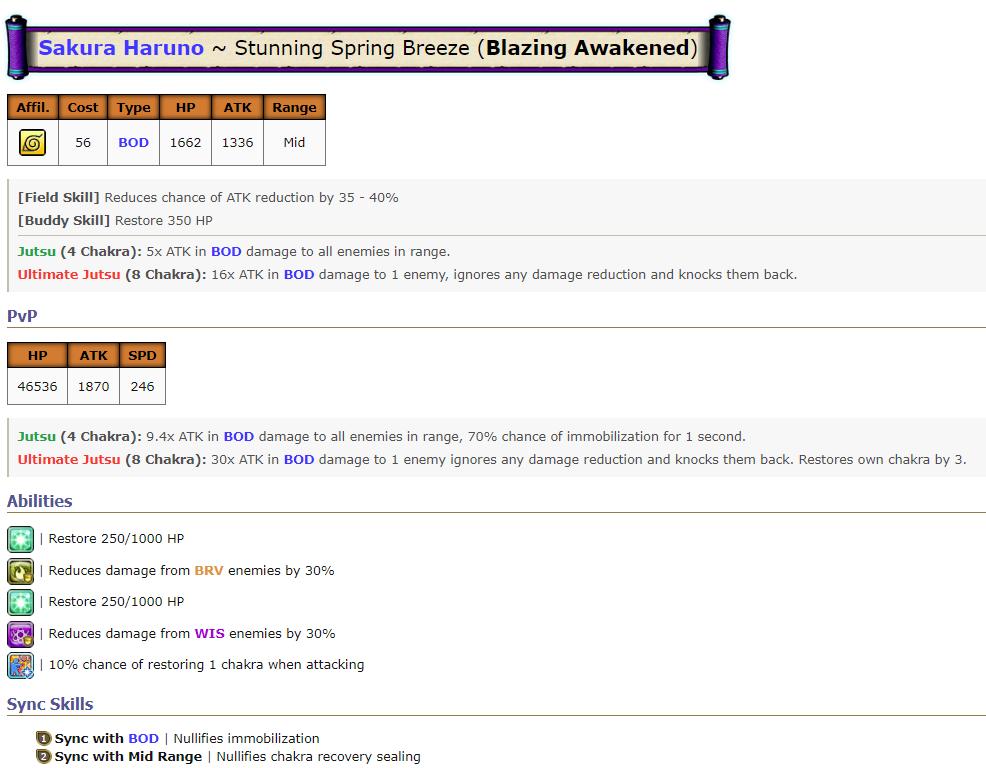The width and height of the screenshot is (986, 768).
Task: Click BOD link in 16x Ultimate Jutsu line
Action: (x=299, y=275)
